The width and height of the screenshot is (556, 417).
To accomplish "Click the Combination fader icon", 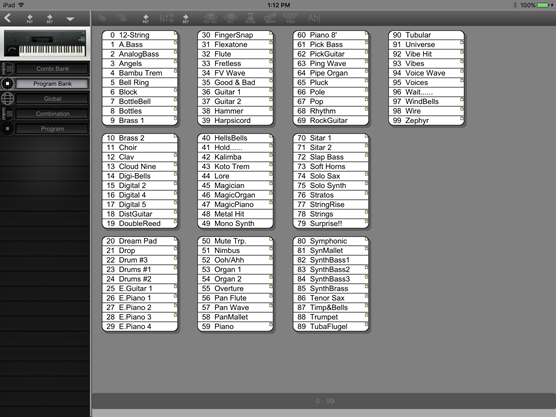I will [x=7, y=114].
